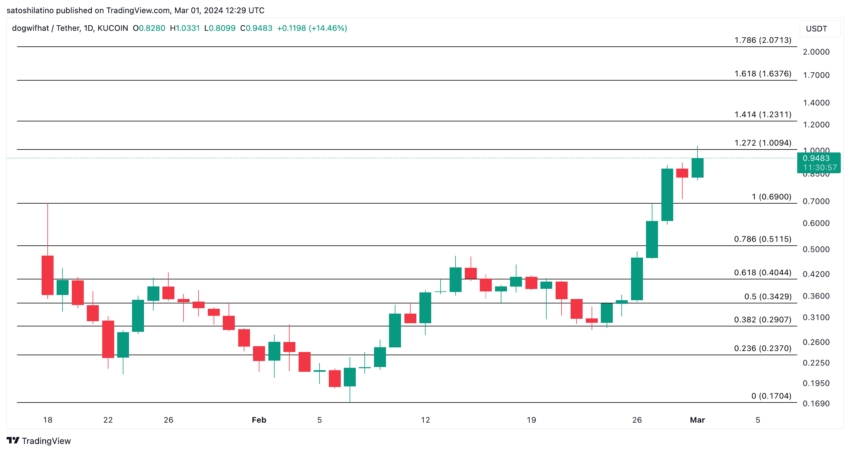
Task: Click the dogwifhat / Tether symbol title
Action: (45, 28)
